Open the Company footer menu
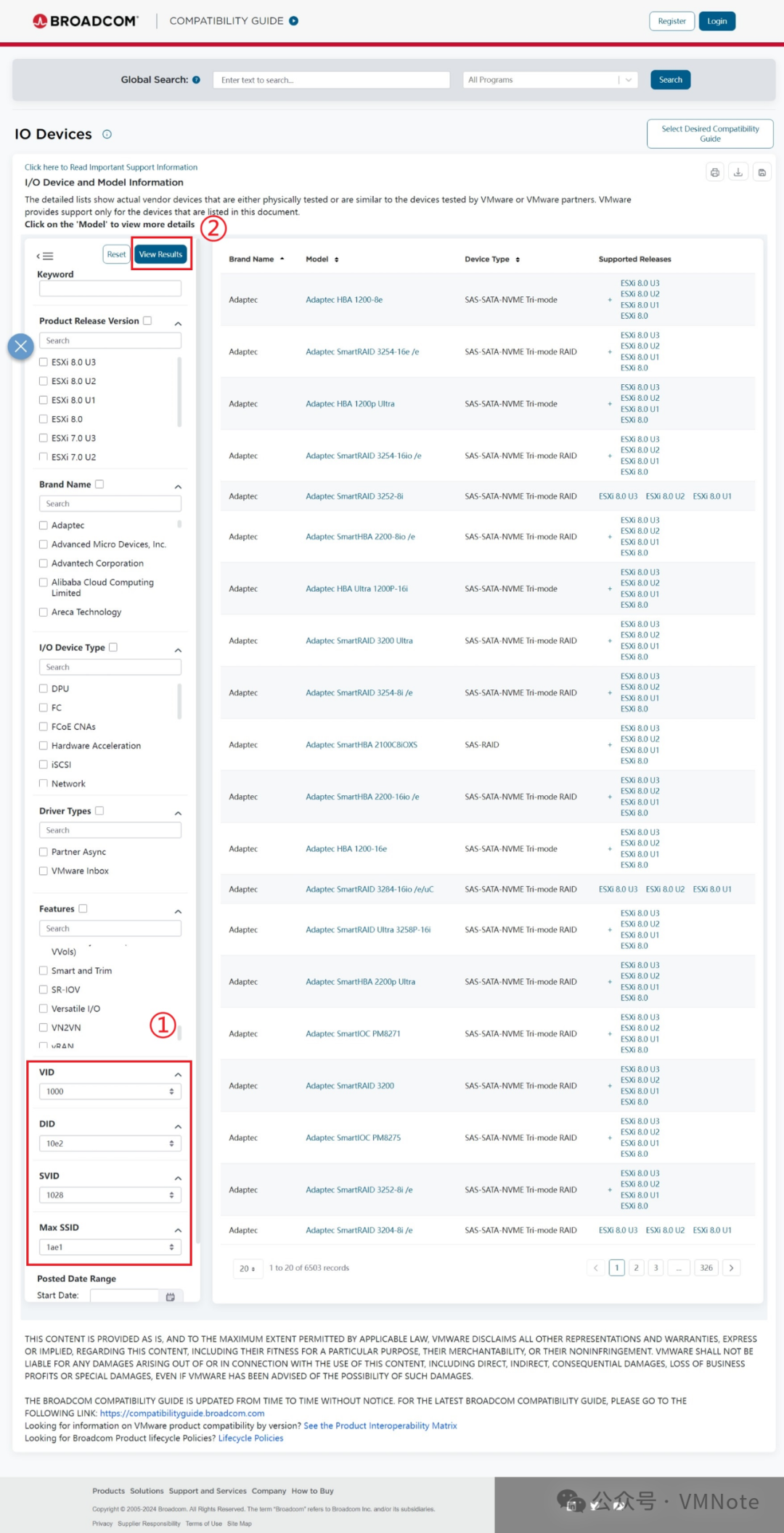Image resolution: width=784 pixels, height=1533 pixels. [269, 1491]
